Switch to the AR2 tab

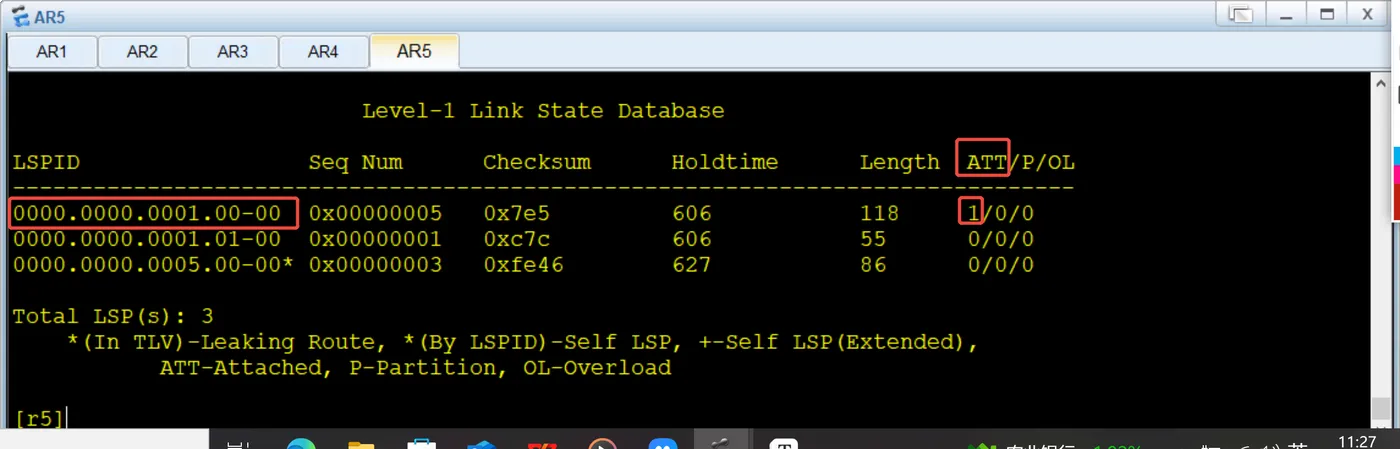(142, 52)
